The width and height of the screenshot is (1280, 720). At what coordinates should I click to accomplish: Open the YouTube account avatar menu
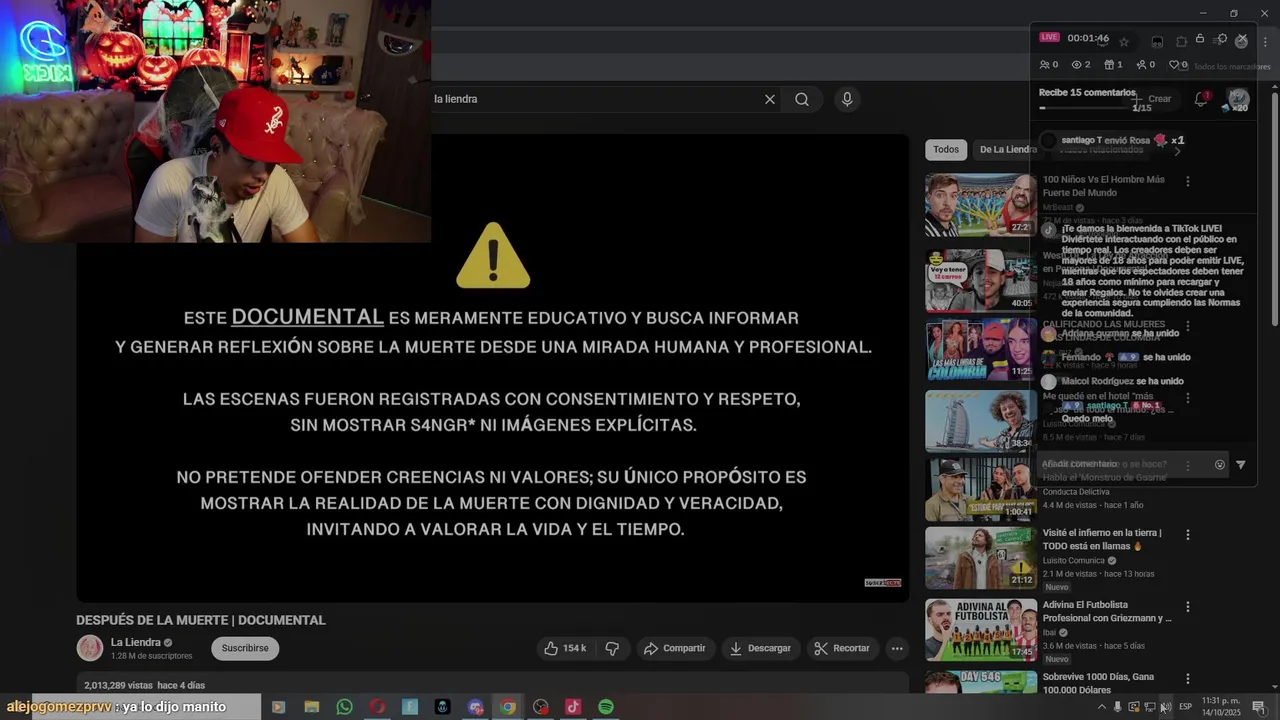[x=1238, y=99]
